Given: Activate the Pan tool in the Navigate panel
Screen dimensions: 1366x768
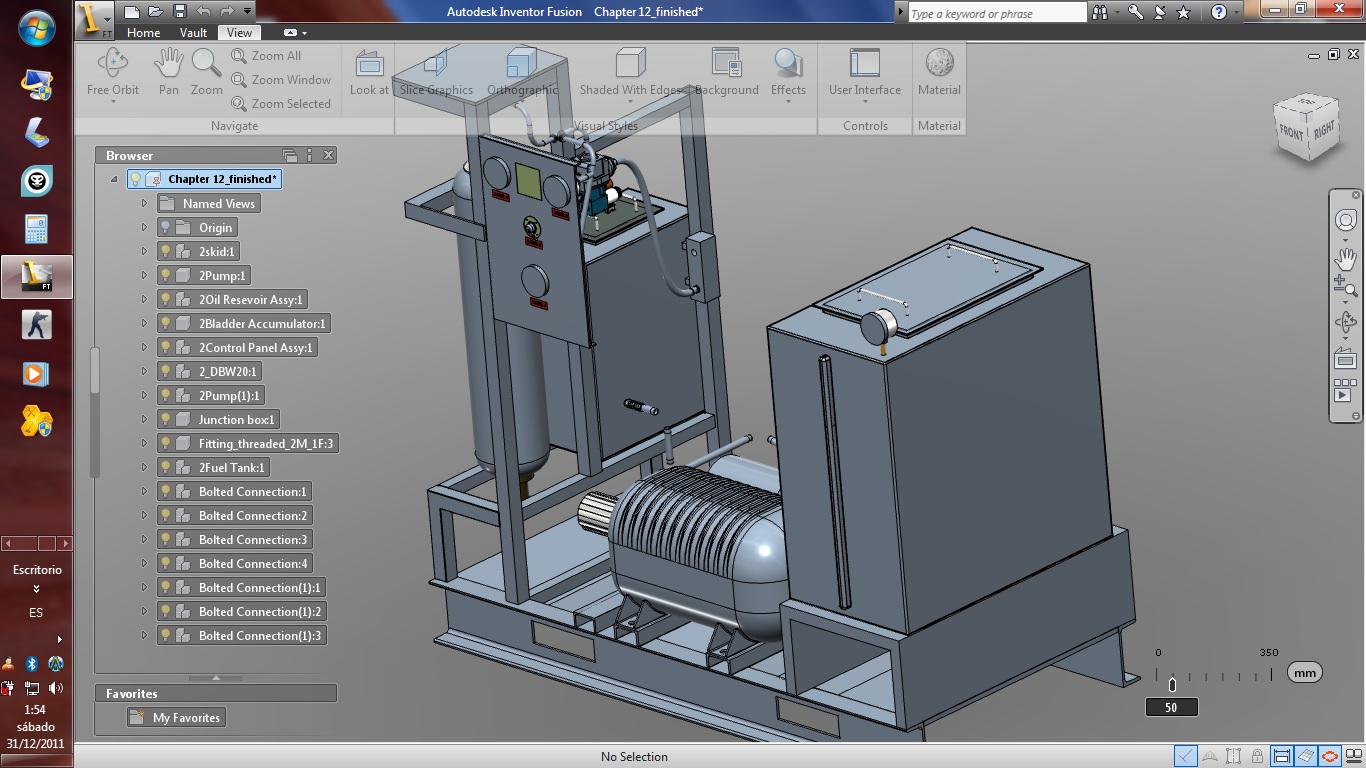Looking at the screenshot, I should tap(168, 70).
